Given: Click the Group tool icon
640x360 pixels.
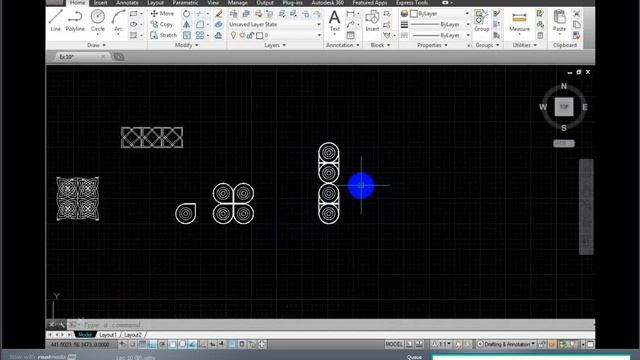Looking at the screenshot, I should (482, 21).
